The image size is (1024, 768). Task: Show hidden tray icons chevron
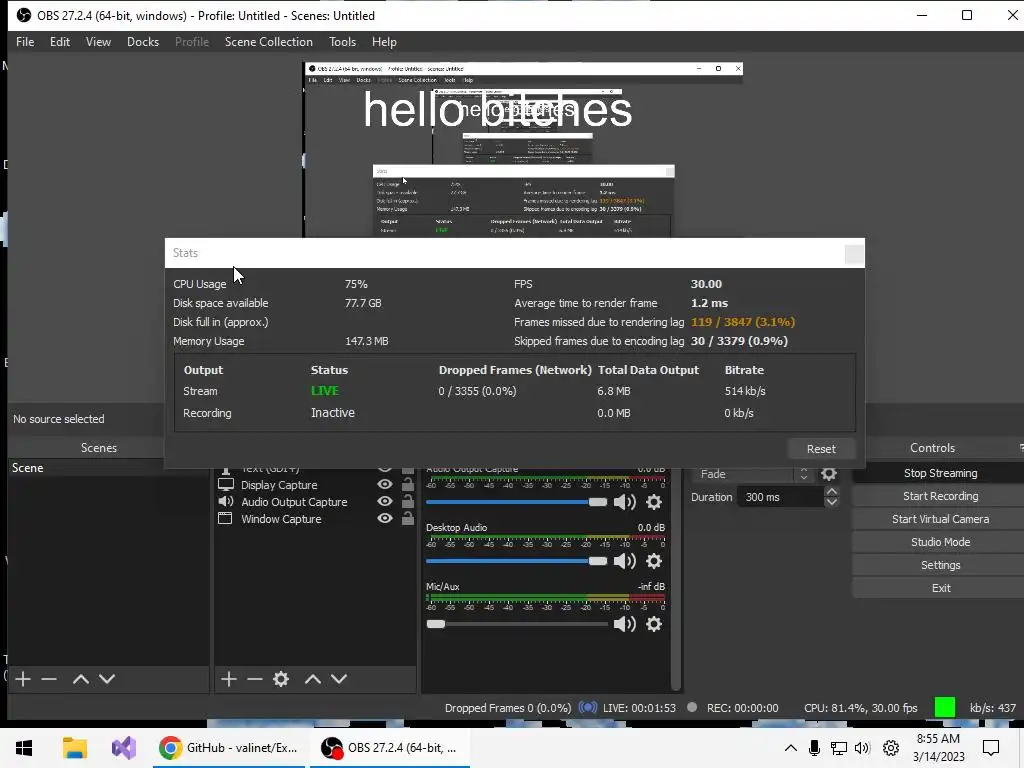click(x=790, y=748)
